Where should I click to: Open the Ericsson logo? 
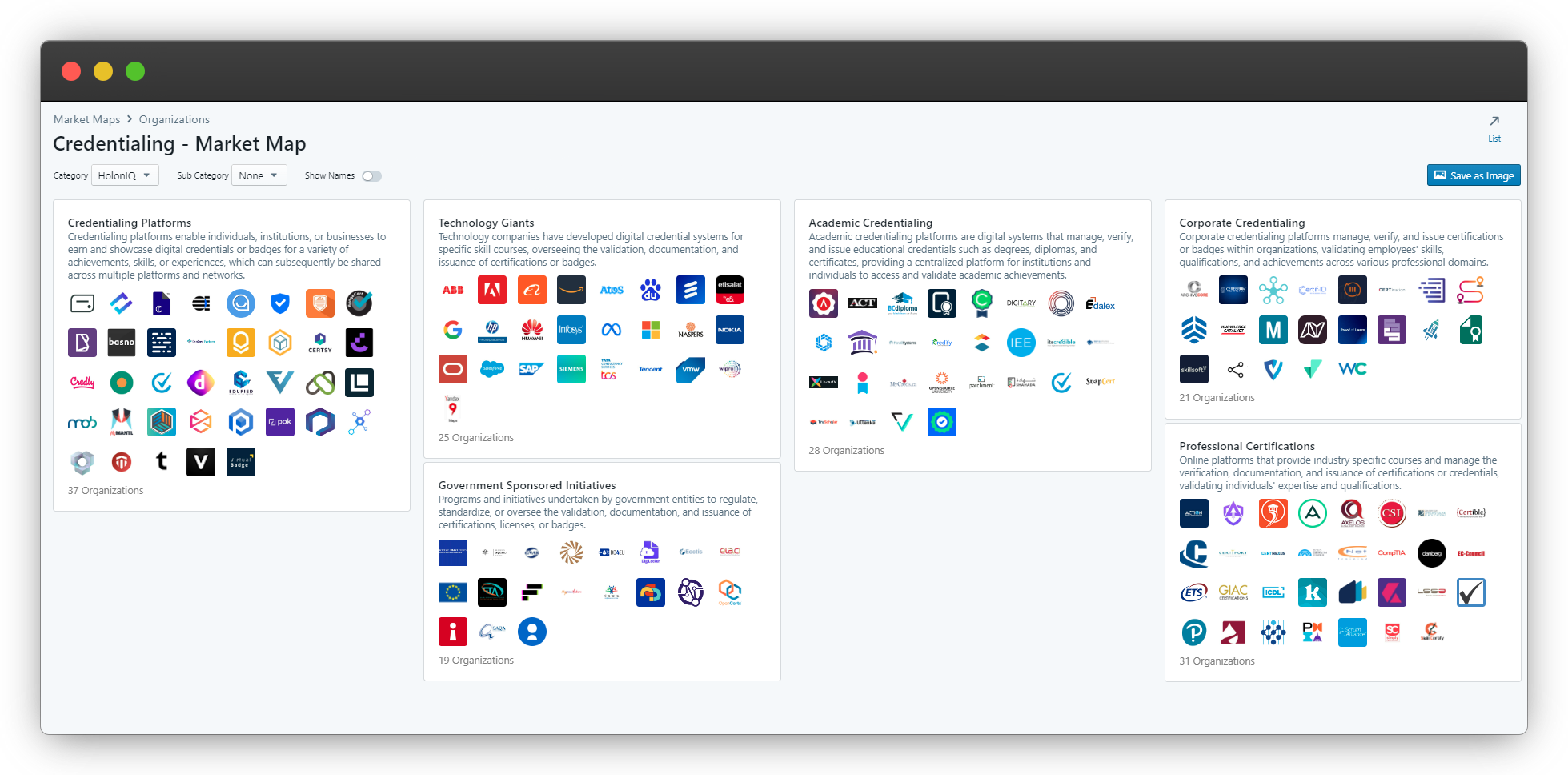coord(691,290)
